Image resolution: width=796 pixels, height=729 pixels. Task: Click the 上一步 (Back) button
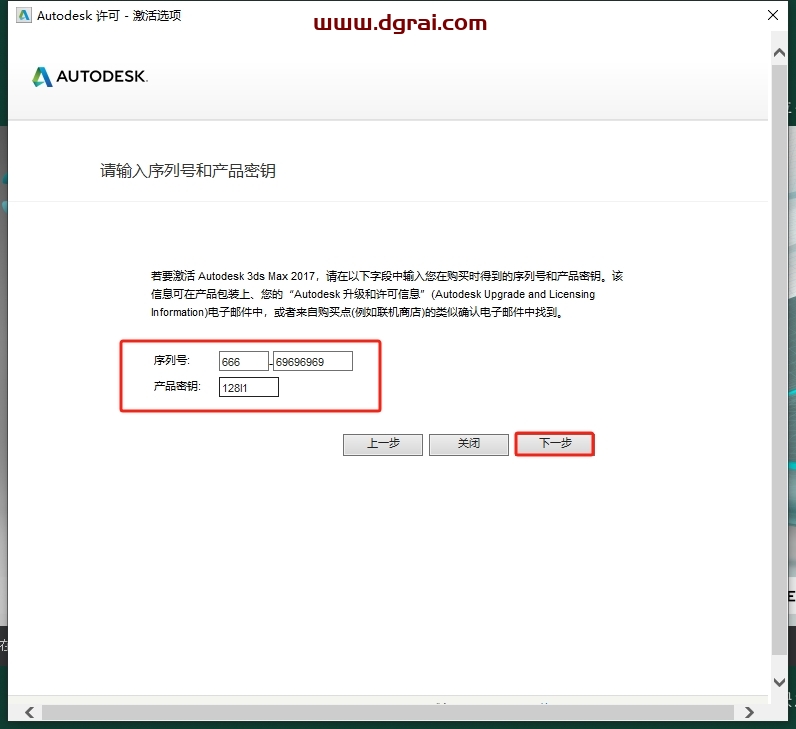[383, 444]
